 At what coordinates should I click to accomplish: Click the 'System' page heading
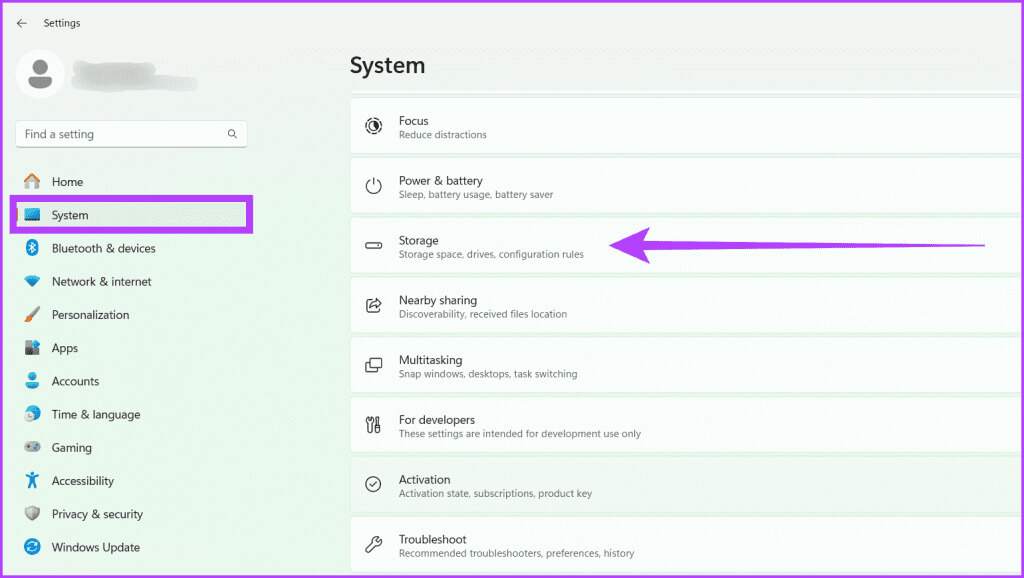(387, 65)
